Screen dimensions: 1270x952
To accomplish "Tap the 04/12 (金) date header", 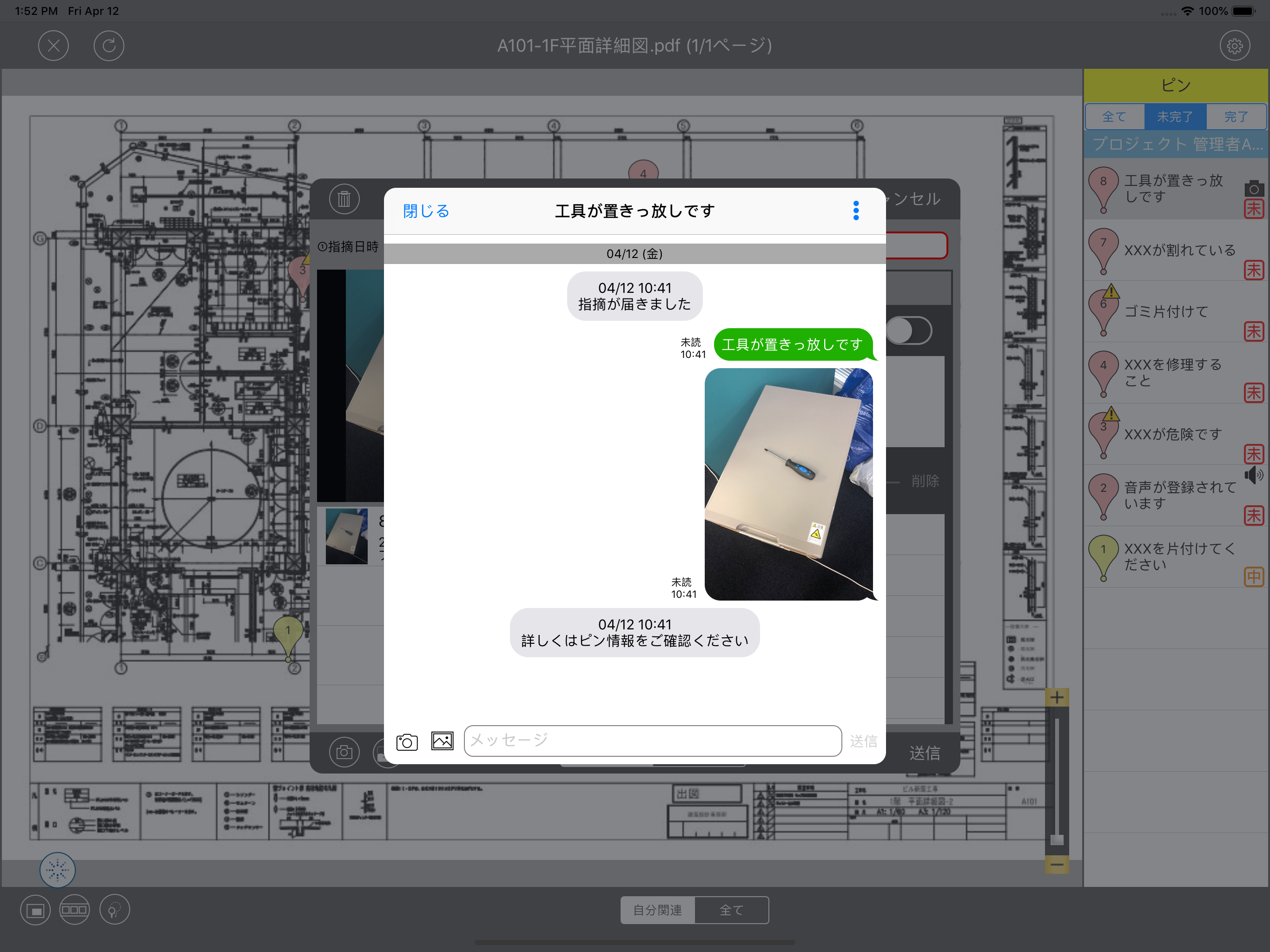I will click(x=635, y=254).
